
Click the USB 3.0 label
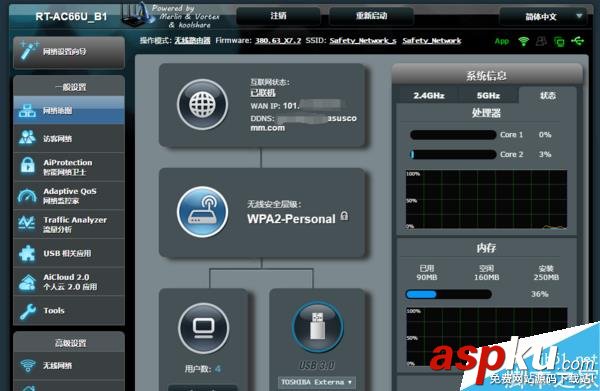click(317, 365)
